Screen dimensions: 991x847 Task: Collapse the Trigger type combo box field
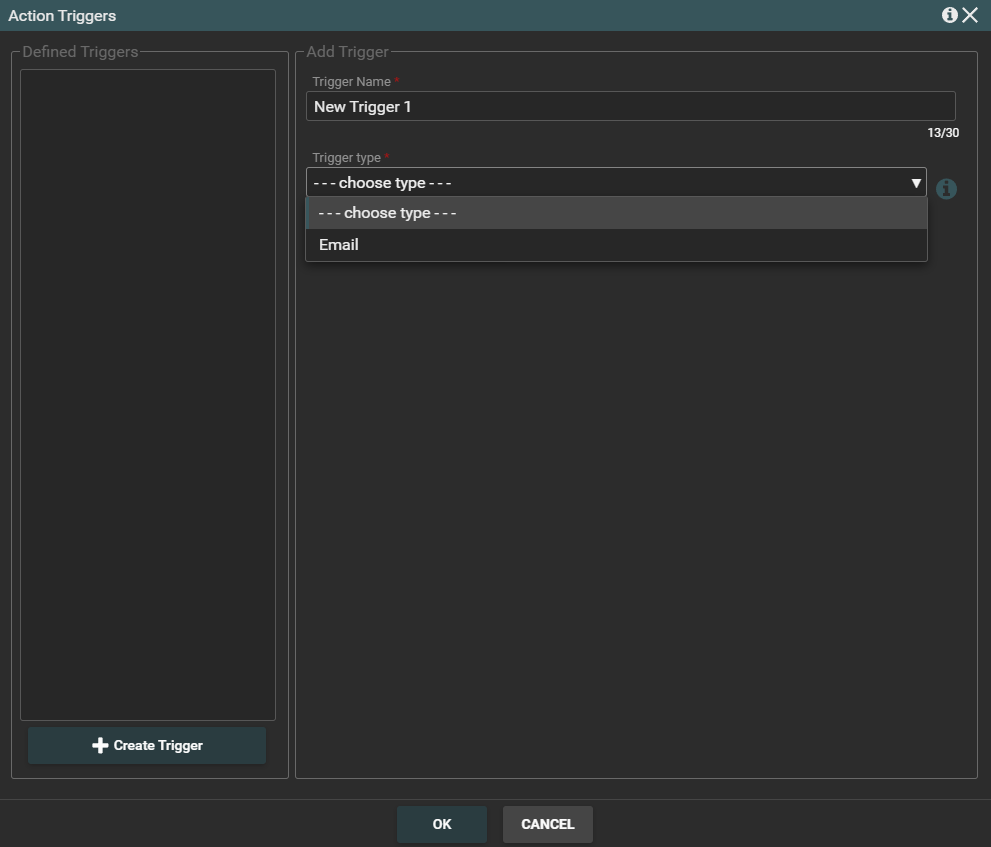pyautogui.click(x=600, y=183)
